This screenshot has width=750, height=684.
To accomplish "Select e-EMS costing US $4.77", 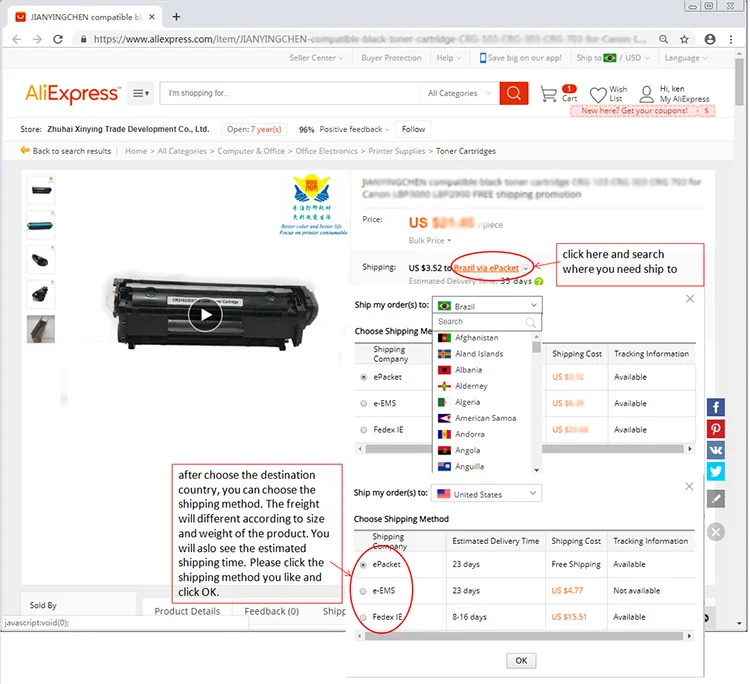I will coord(363,591).
